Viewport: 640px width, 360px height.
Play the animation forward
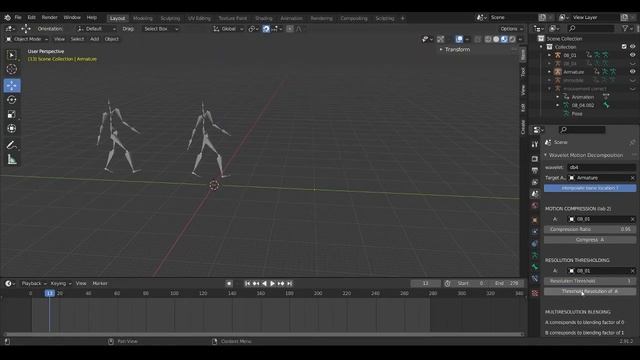(272, 283)
